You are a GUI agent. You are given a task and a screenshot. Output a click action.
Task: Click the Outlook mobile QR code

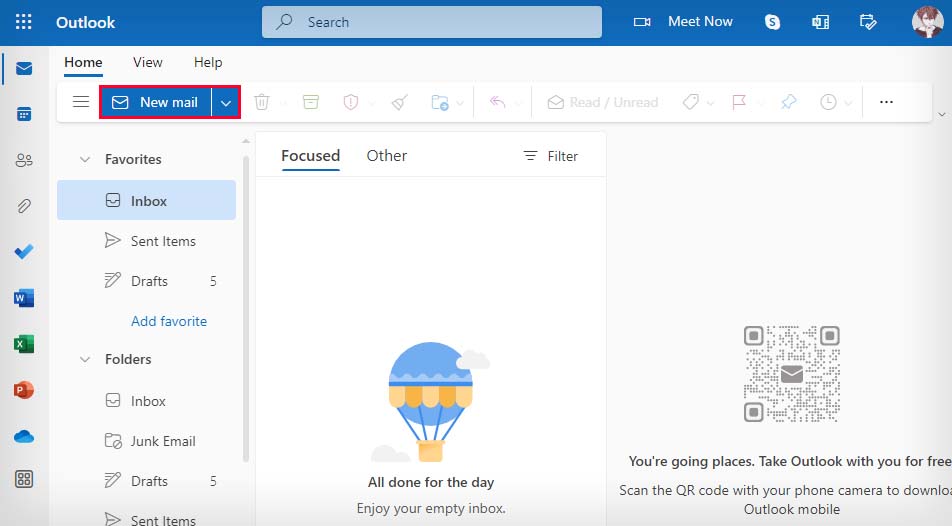point(792,374)
